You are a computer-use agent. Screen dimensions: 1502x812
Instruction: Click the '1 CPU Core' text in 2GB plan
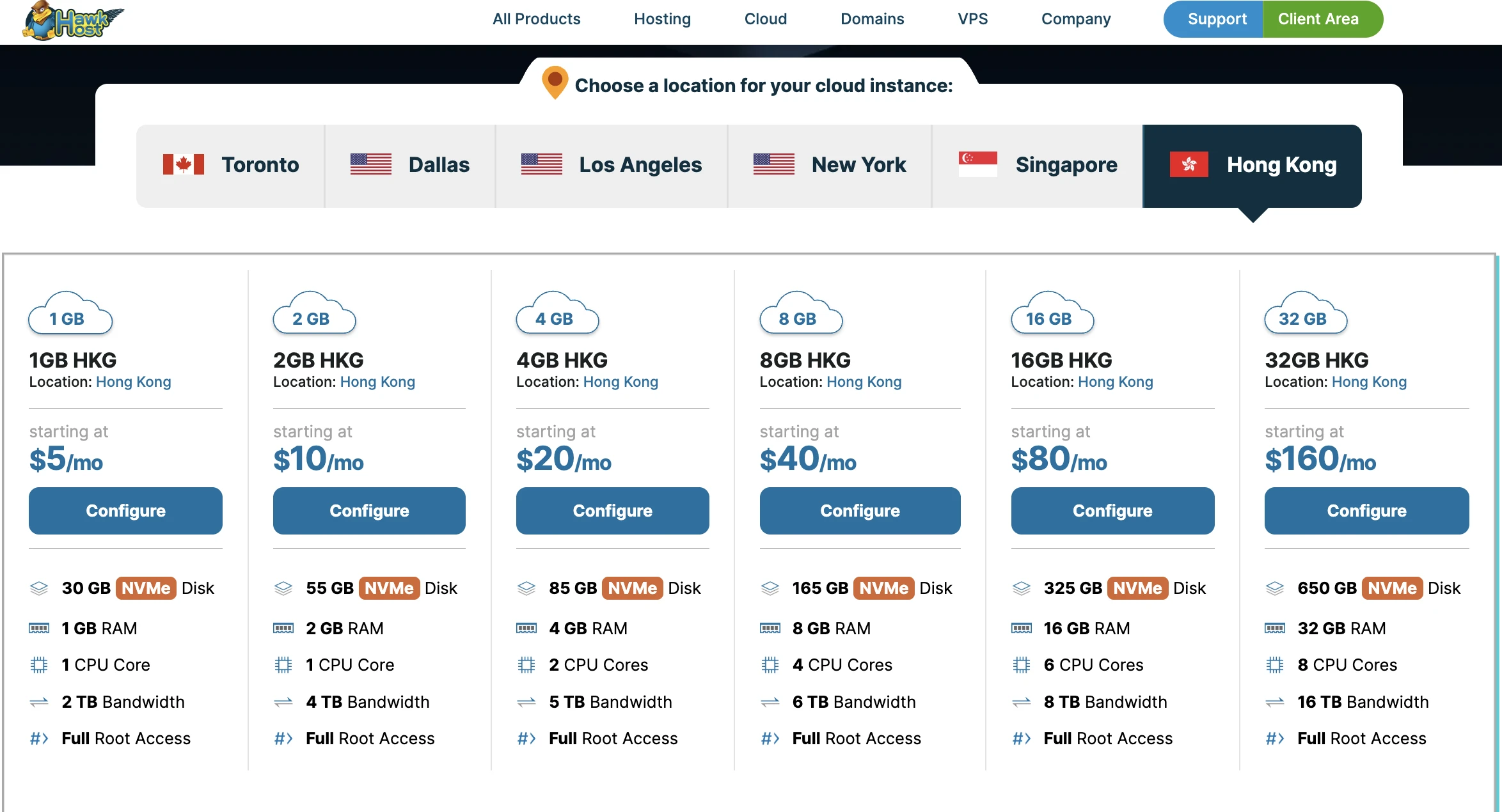coord(350,666)
